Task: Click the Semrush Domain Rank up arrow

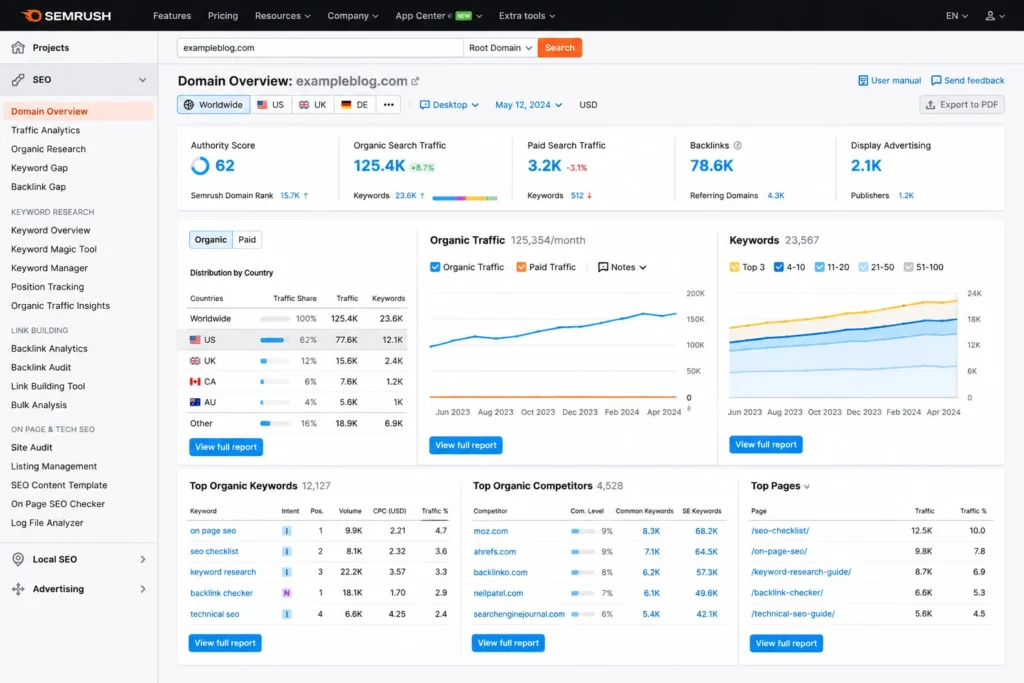Action: (306, 195)
